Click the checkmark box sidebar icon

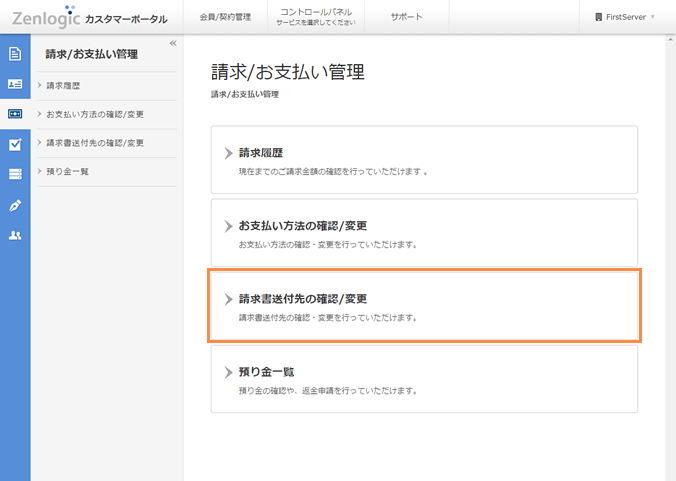click(15, 144)
